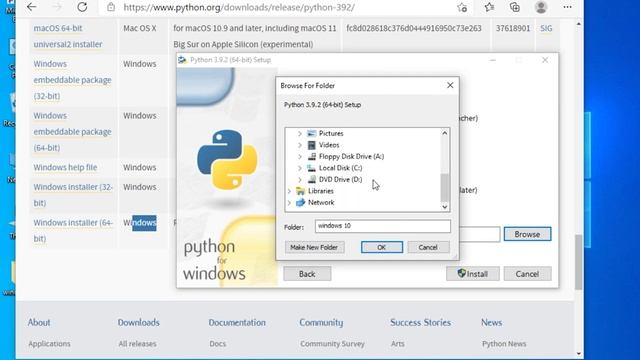Expand the Local Disk (C:) node

coord(300,168)
